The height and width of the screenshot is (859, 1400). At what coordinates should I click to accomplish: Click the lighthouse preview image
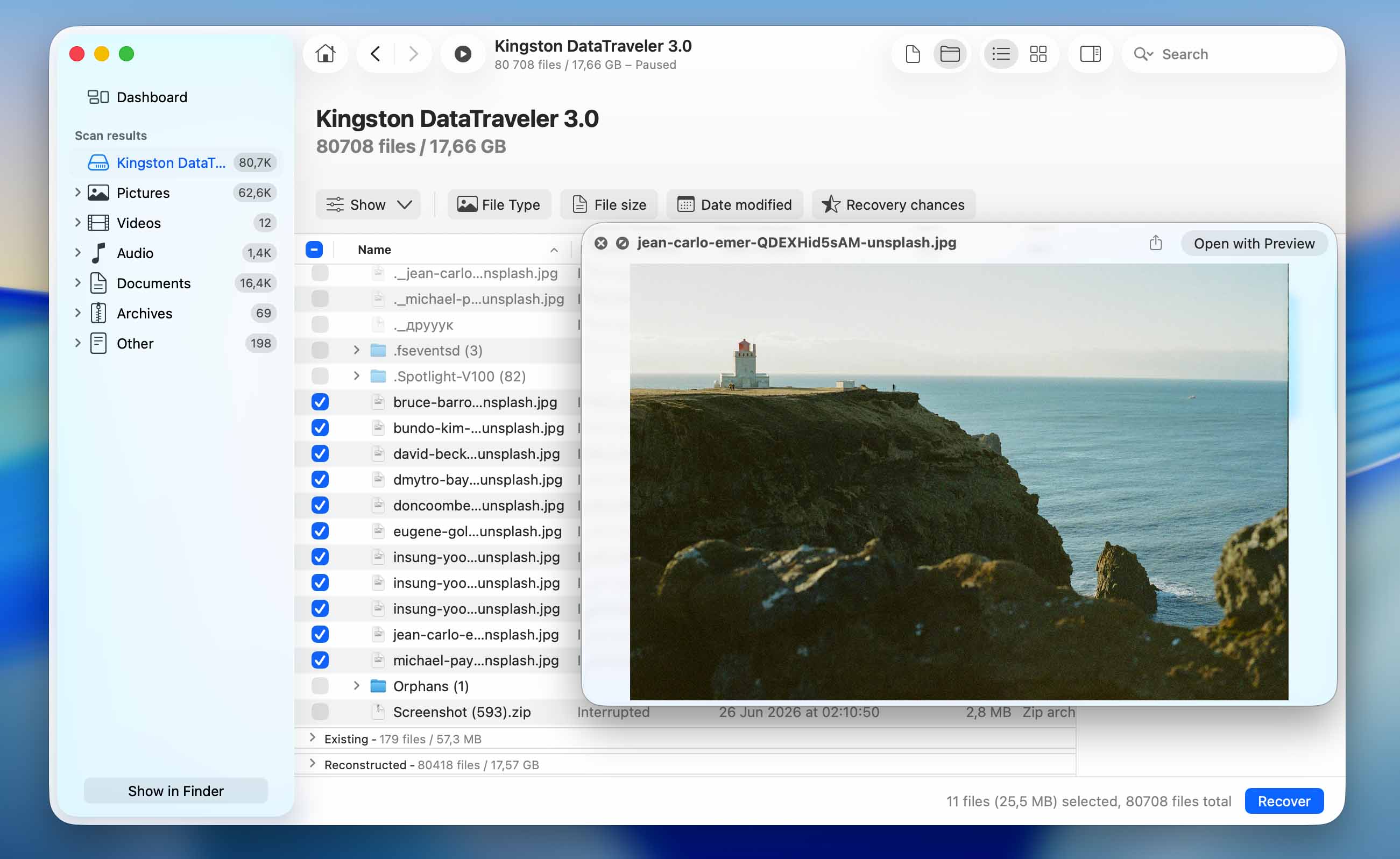point(958,482)
